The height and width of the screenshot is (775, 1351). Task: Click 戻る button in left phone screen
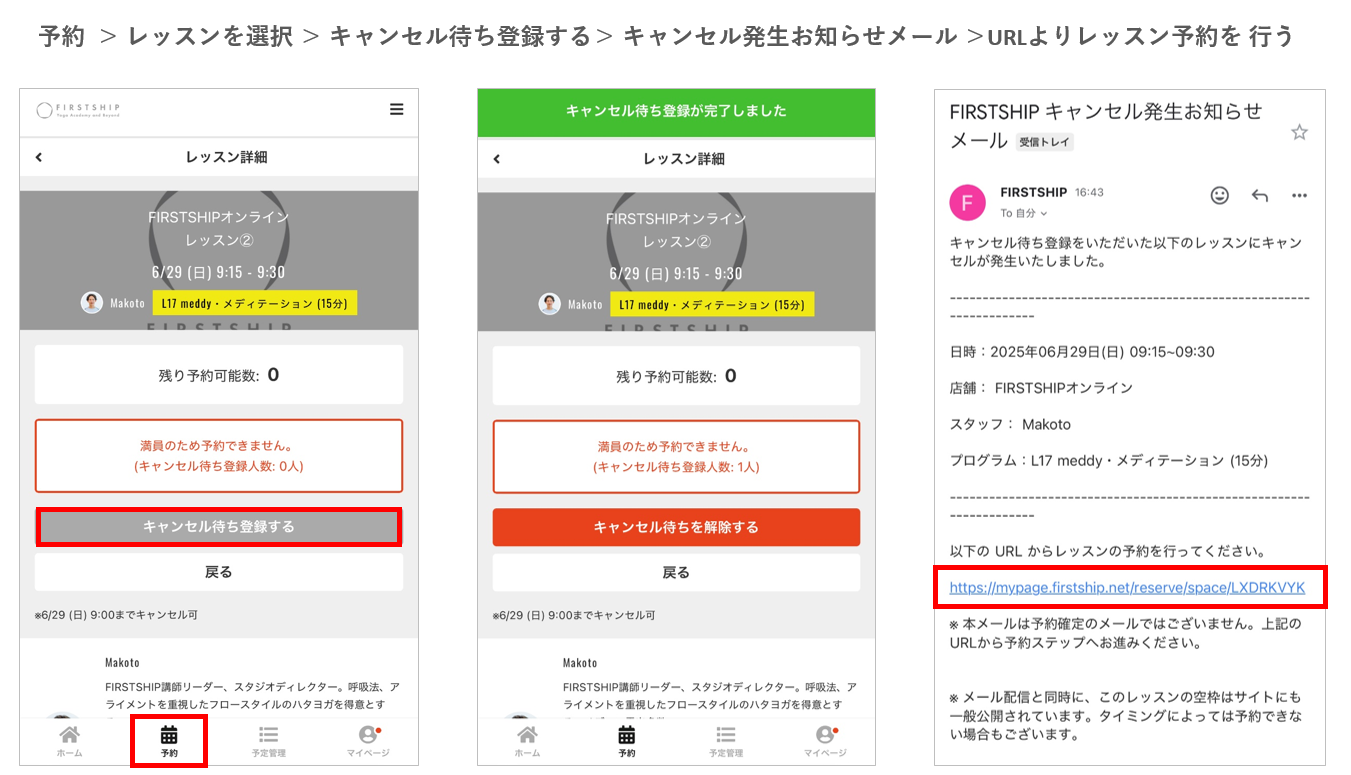click(219, 572)
